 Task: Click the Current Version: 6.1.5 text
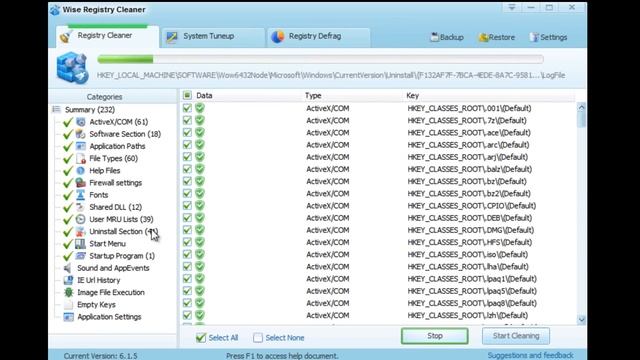click(100, 356)
